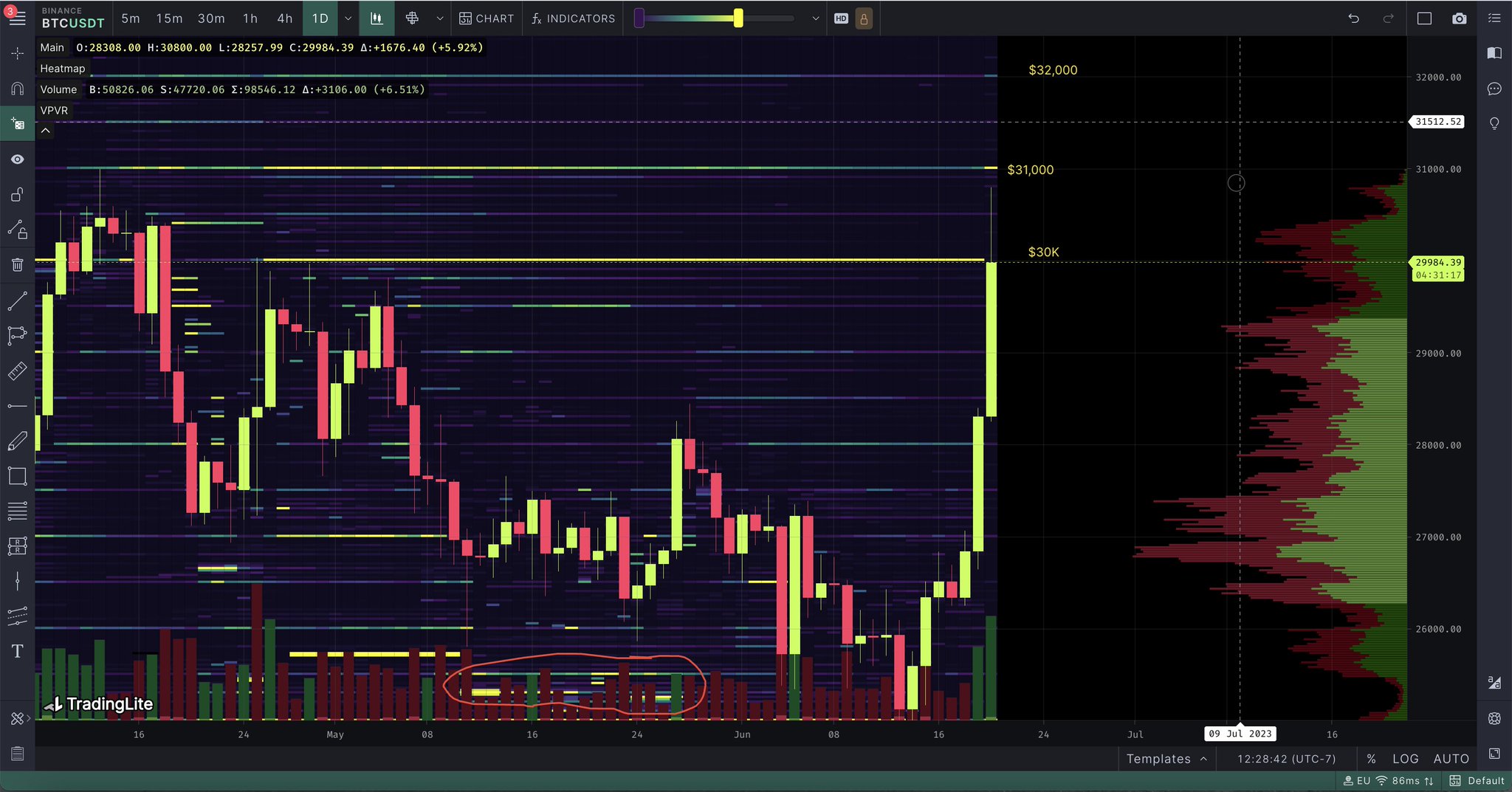Open the timeframe dropdown arrow
Screen dimensions: 1512x792
pyautogui.click(x=348, y=18)
